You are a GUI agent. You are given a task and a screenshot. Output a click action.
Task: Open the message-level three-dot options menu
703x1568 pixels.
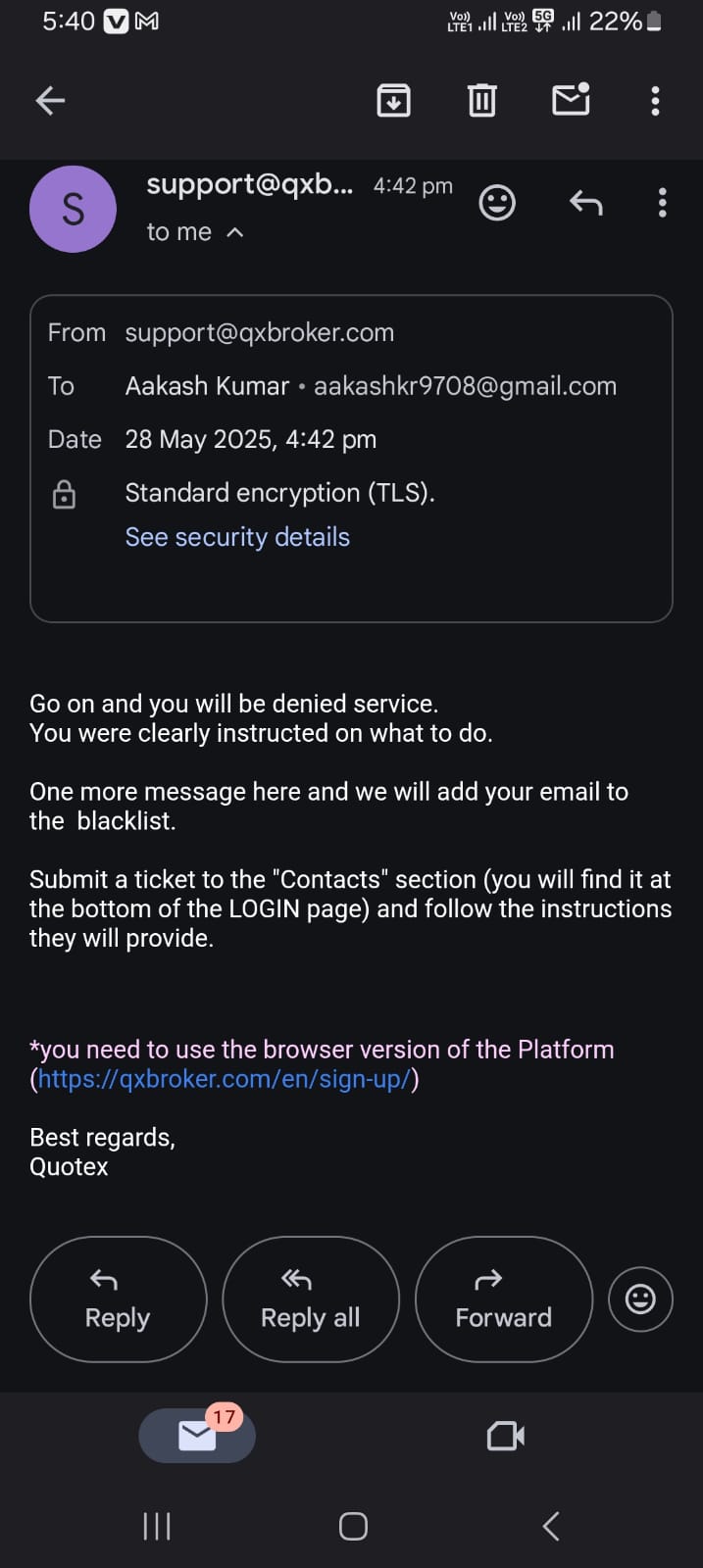(x=663, y=203)
